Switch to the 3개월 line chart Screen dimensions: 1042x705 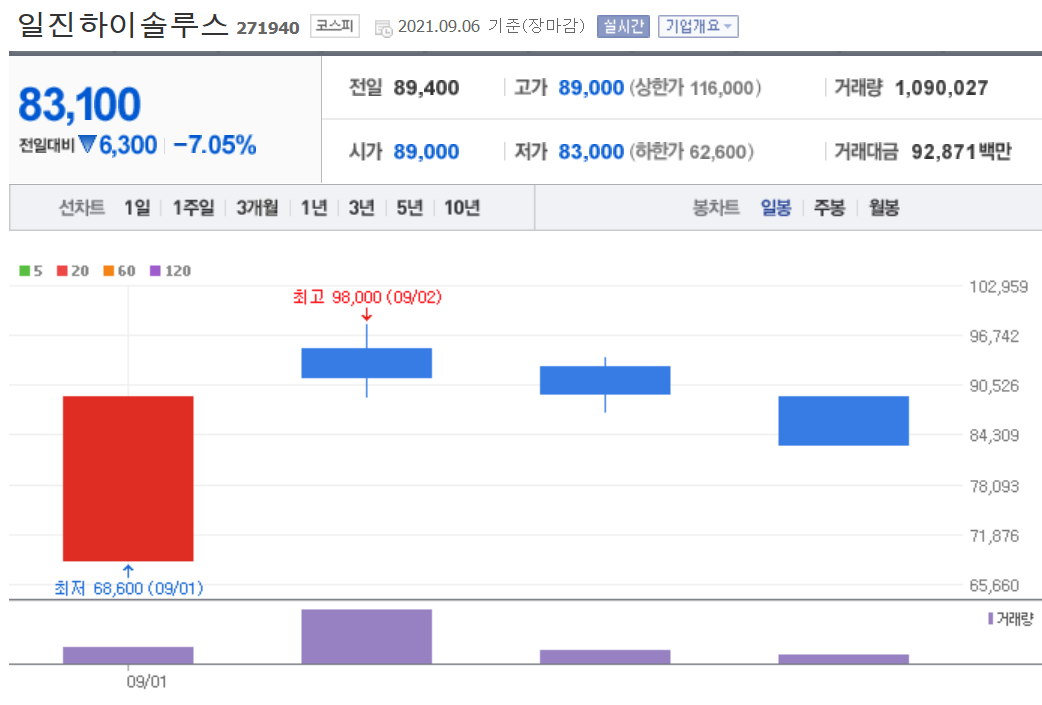pyautogui.click(x=257, y=208)
